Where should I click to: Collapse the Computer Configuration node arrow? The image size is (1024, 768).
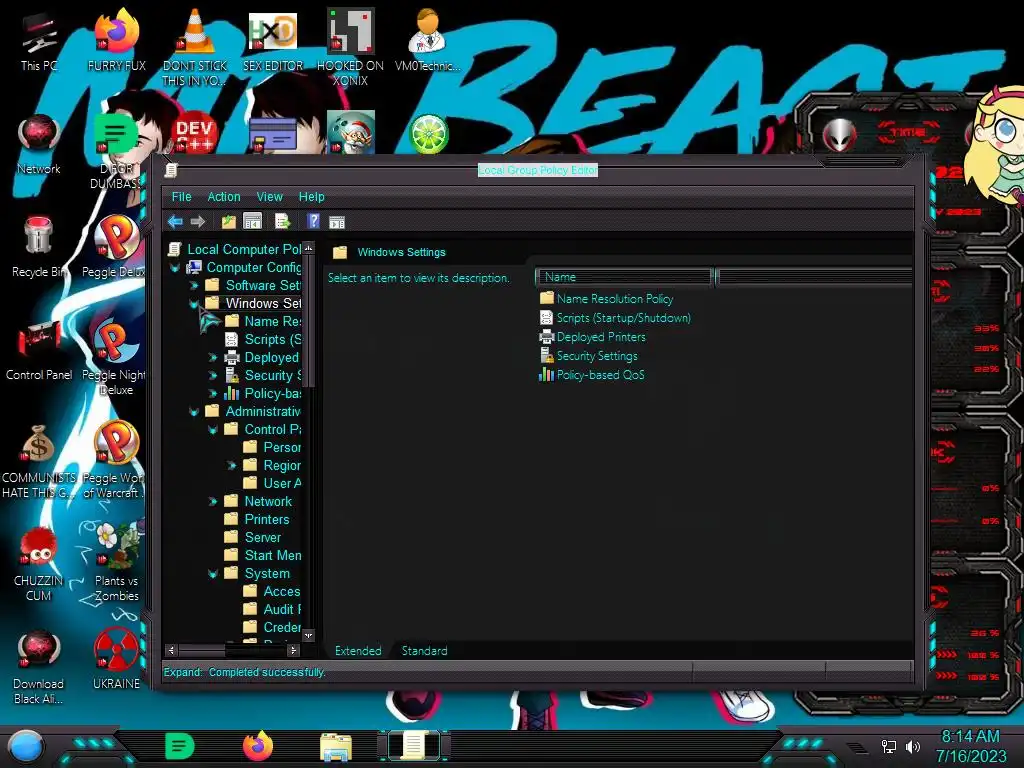[x=175, y=268]
